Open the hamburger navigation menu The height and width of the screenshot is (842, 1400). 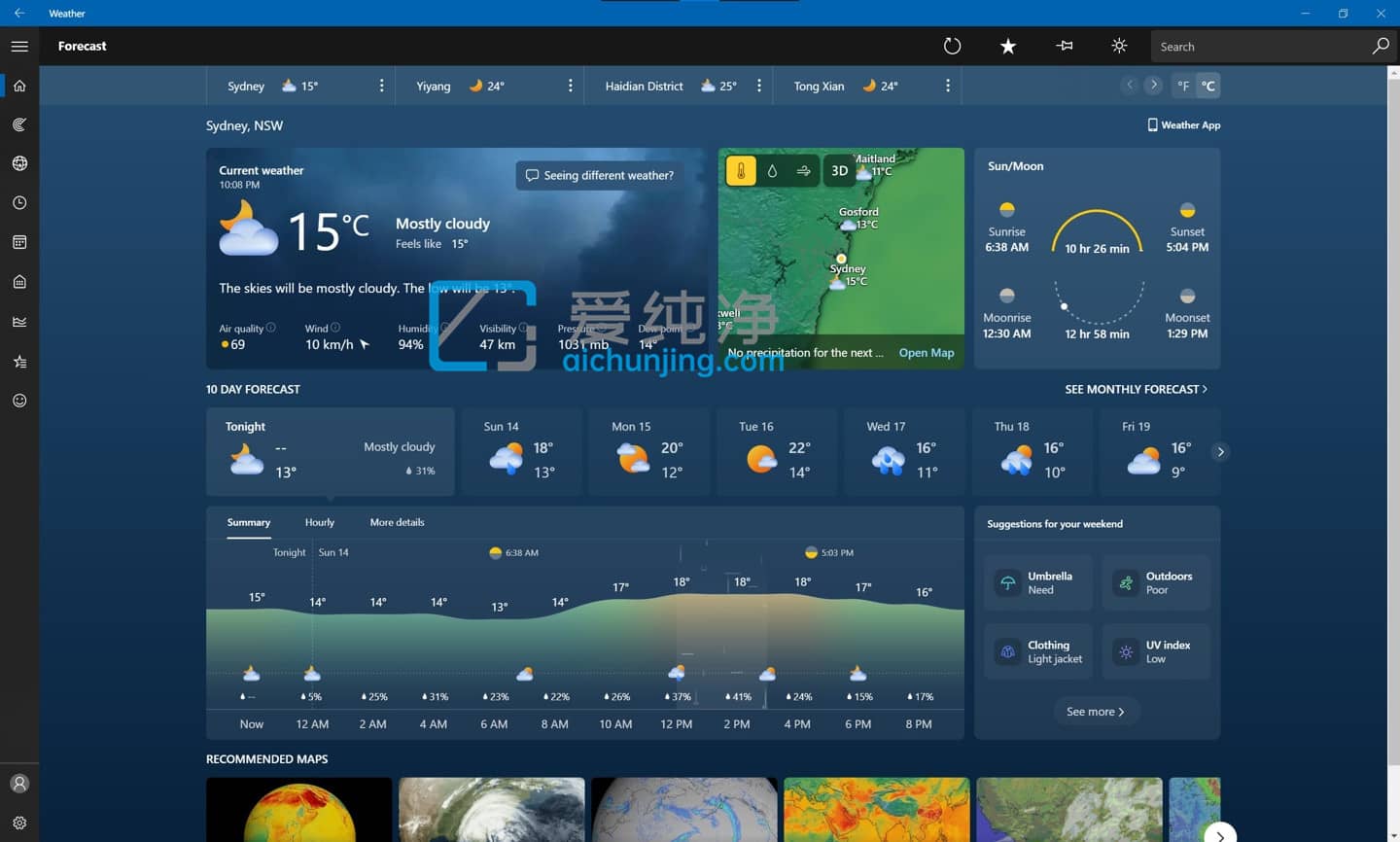coord(19,46)
